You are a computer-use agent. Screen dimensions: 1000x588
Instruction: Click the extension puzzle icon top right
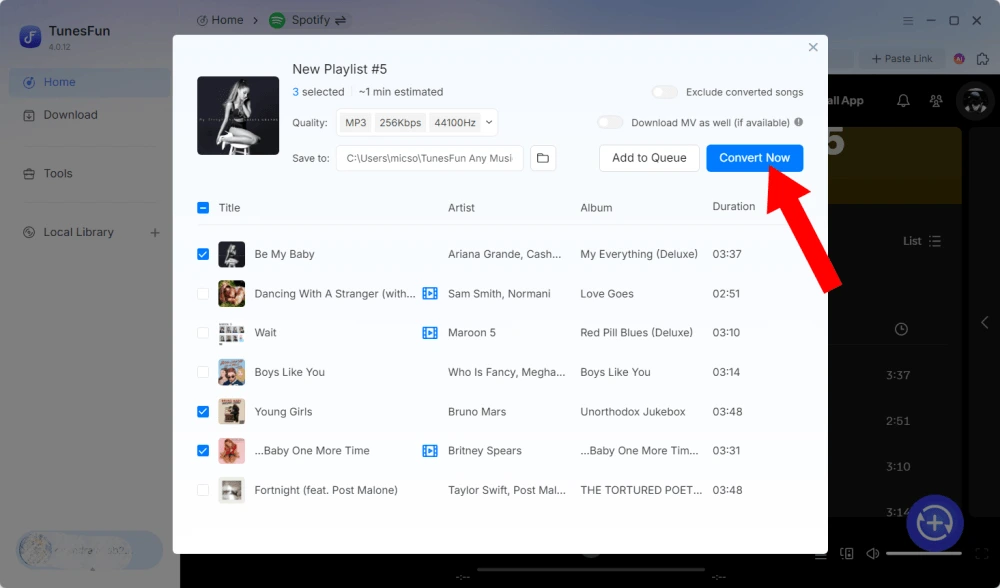tap(983, 59)
